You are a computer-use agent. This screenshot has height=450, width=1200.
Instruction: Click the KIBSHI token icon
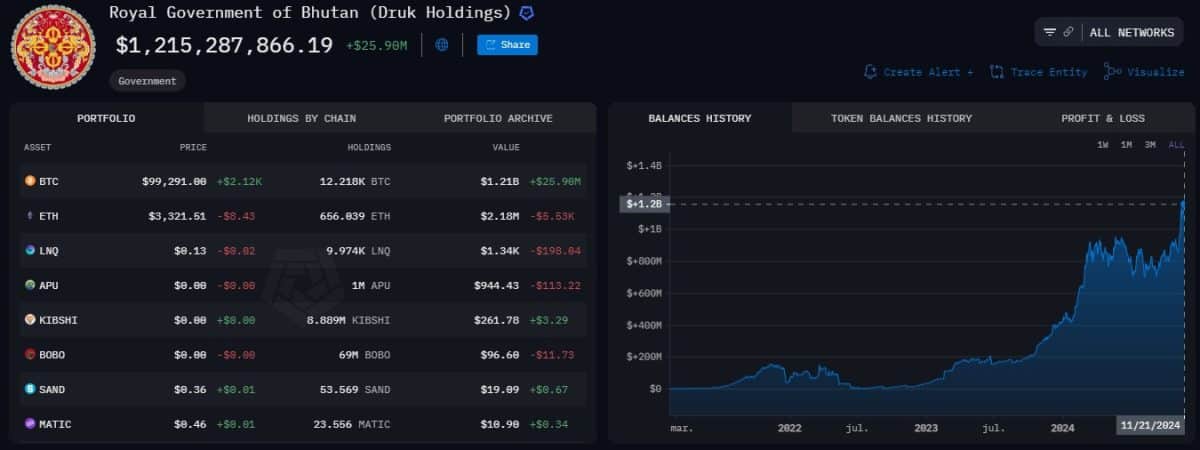(30, 320)
